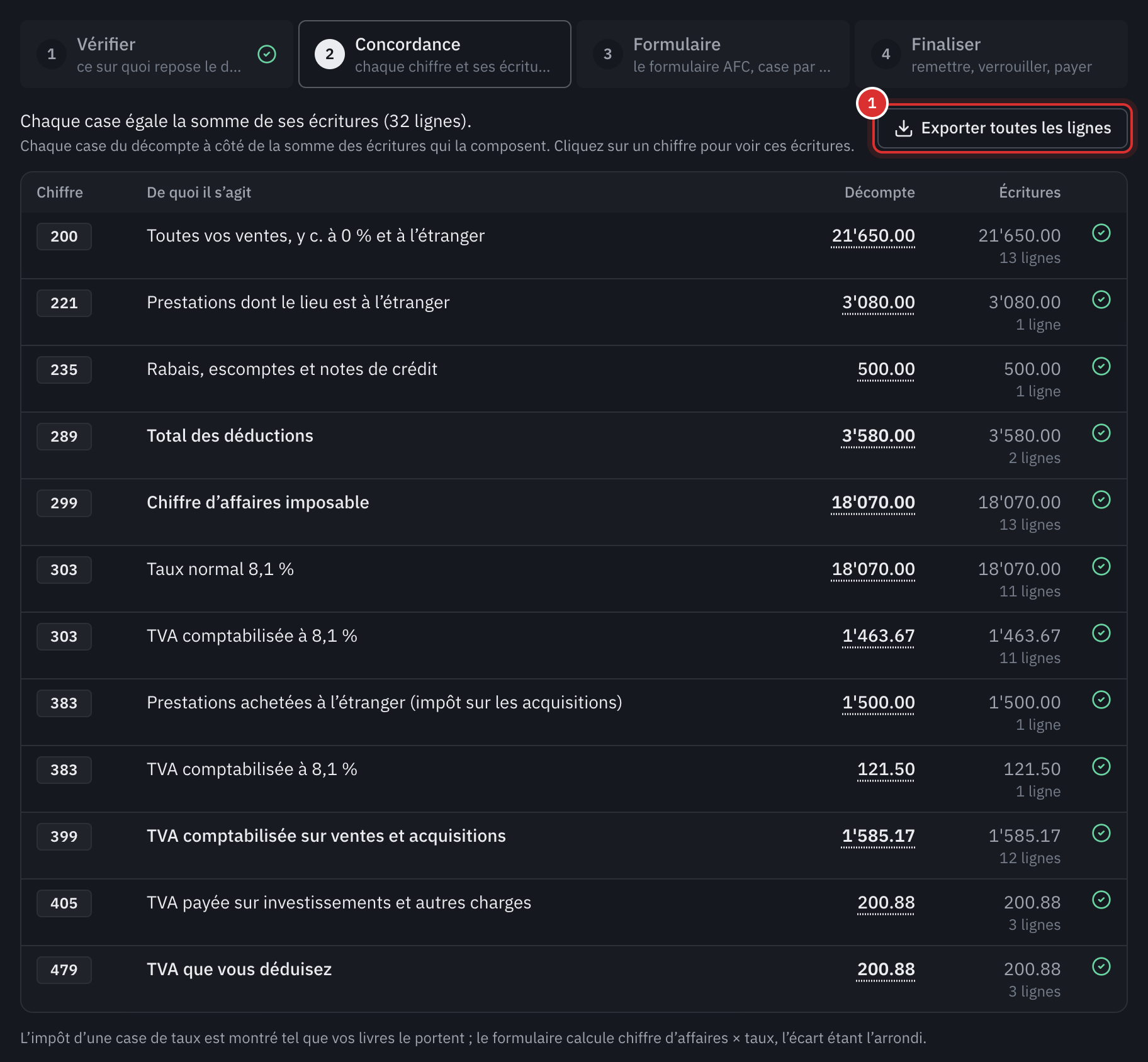The width and height of the screenshot is (1148, 1062).
Task: Click the 121.50 décompte figure
Action: [x=886, y=769]
